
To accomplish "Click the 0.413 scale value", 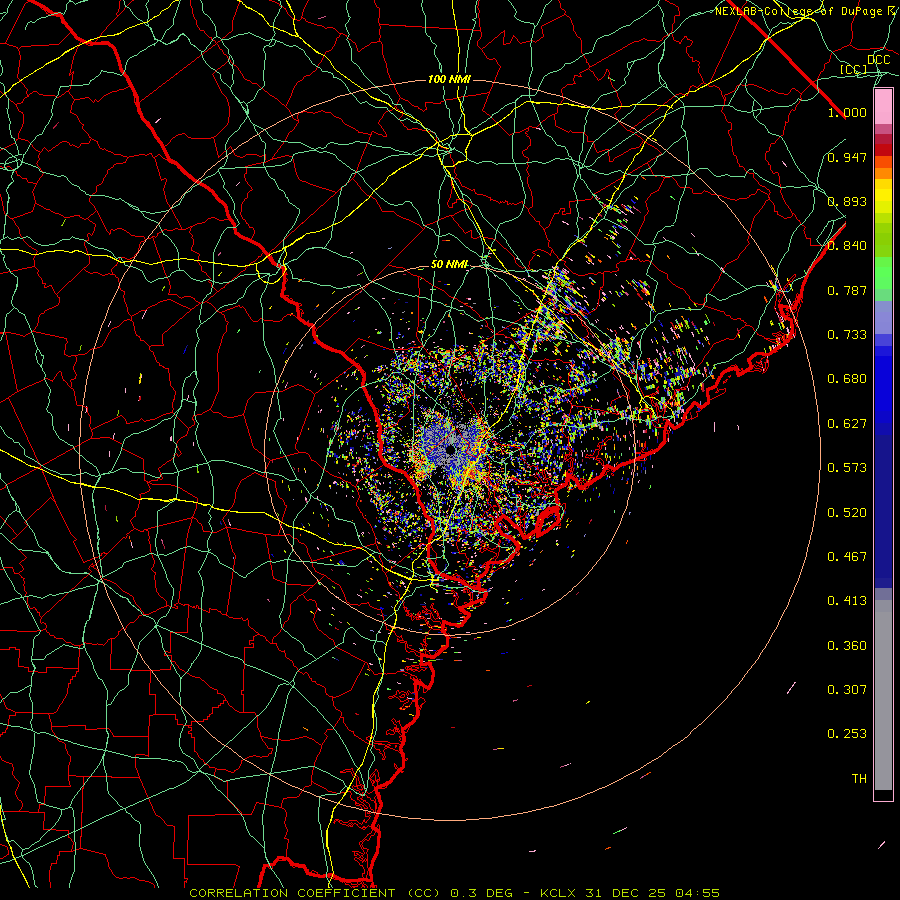I will [x=847, y=601].
